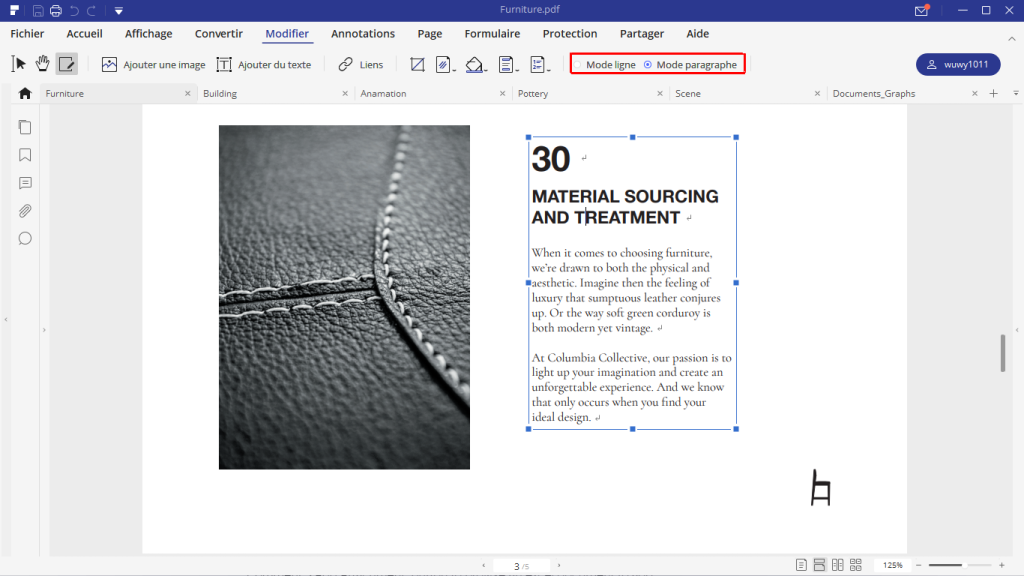
Task: Go to the previous page arrow
Action: 483,566
